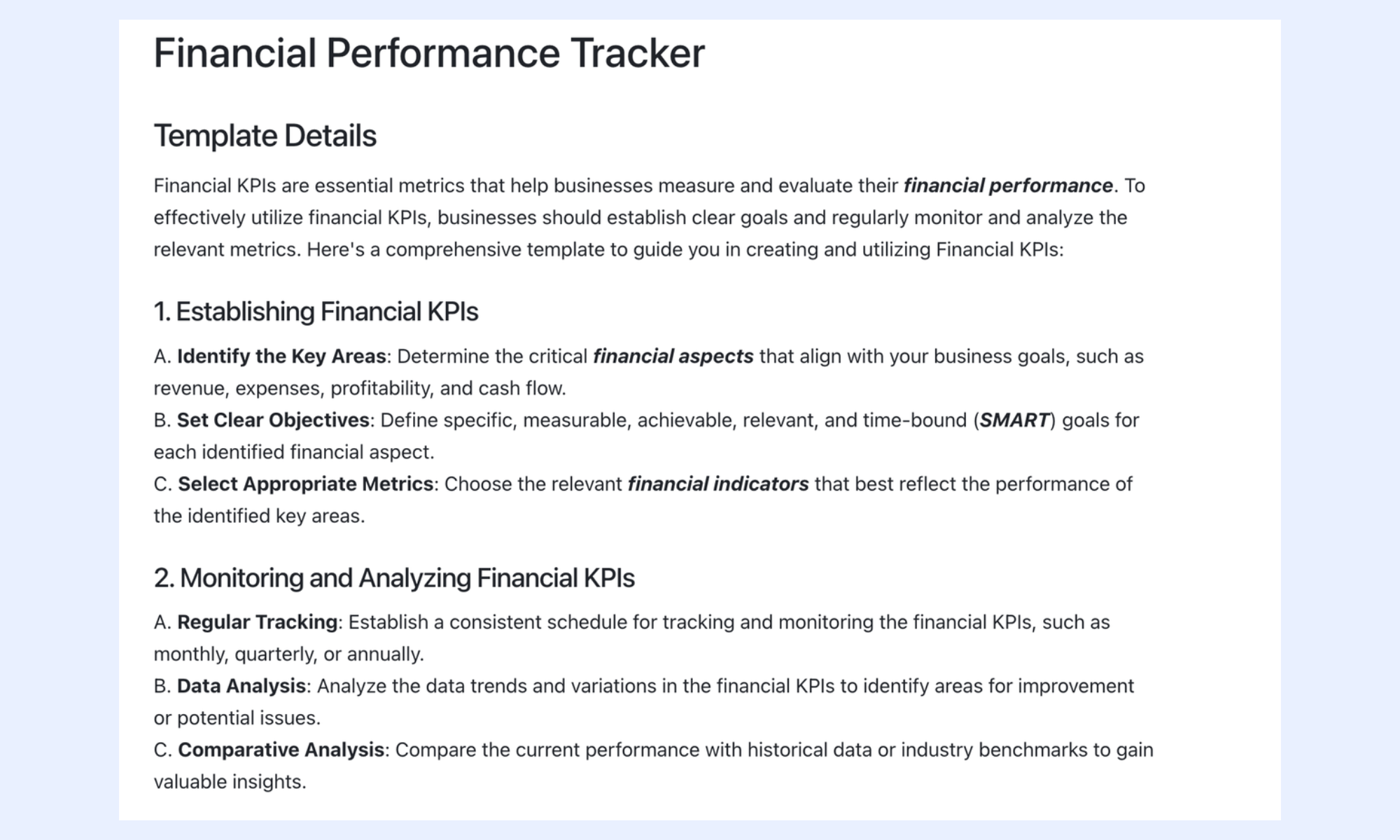Click the bold italic 'financial performance' phrase
Image resolution: width=1400 pixels, height=840 pixels.
coord(1008,185)
